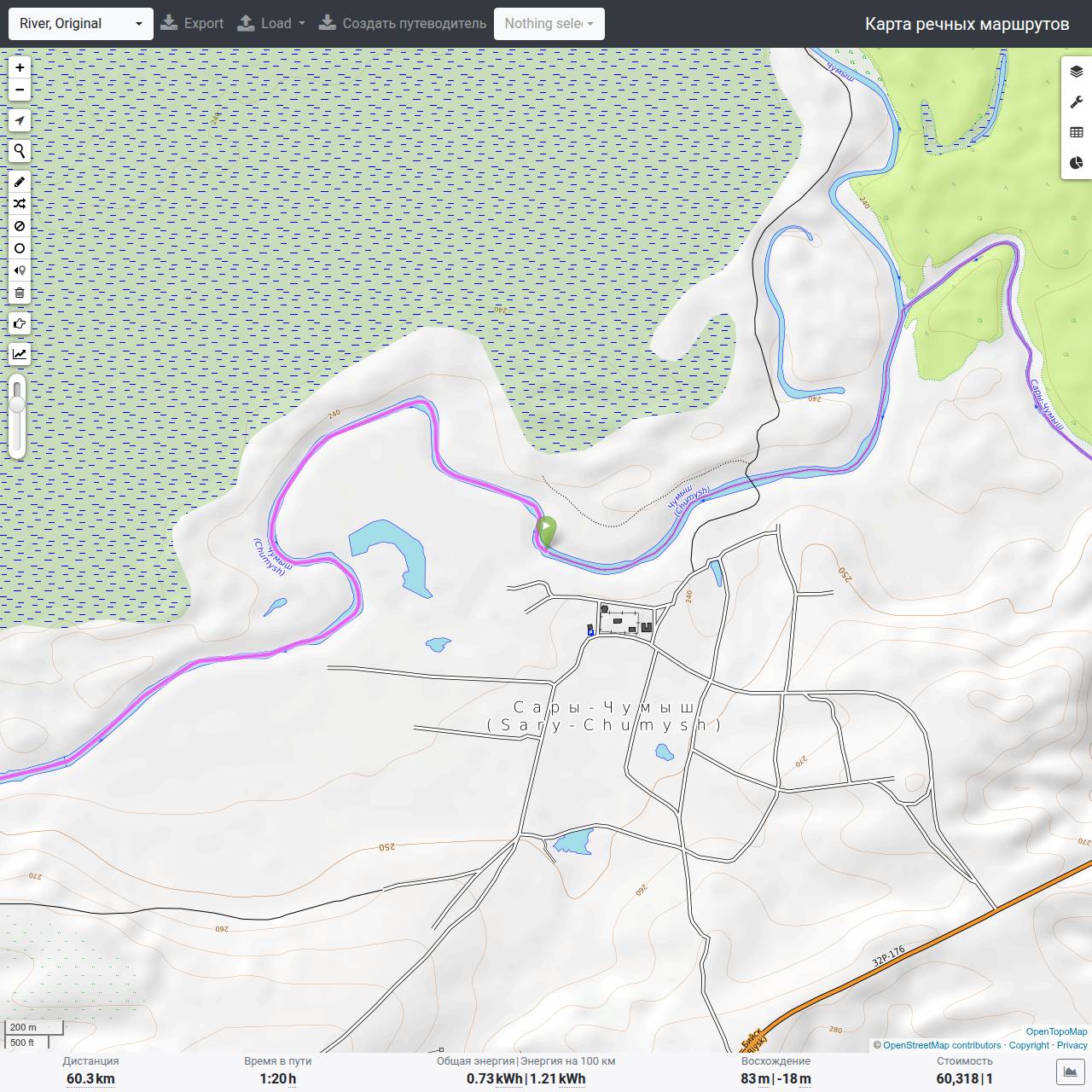Screen dimensions: 1092x1092
Task: Click the Export menu item
Action: [x=192, y=24]
